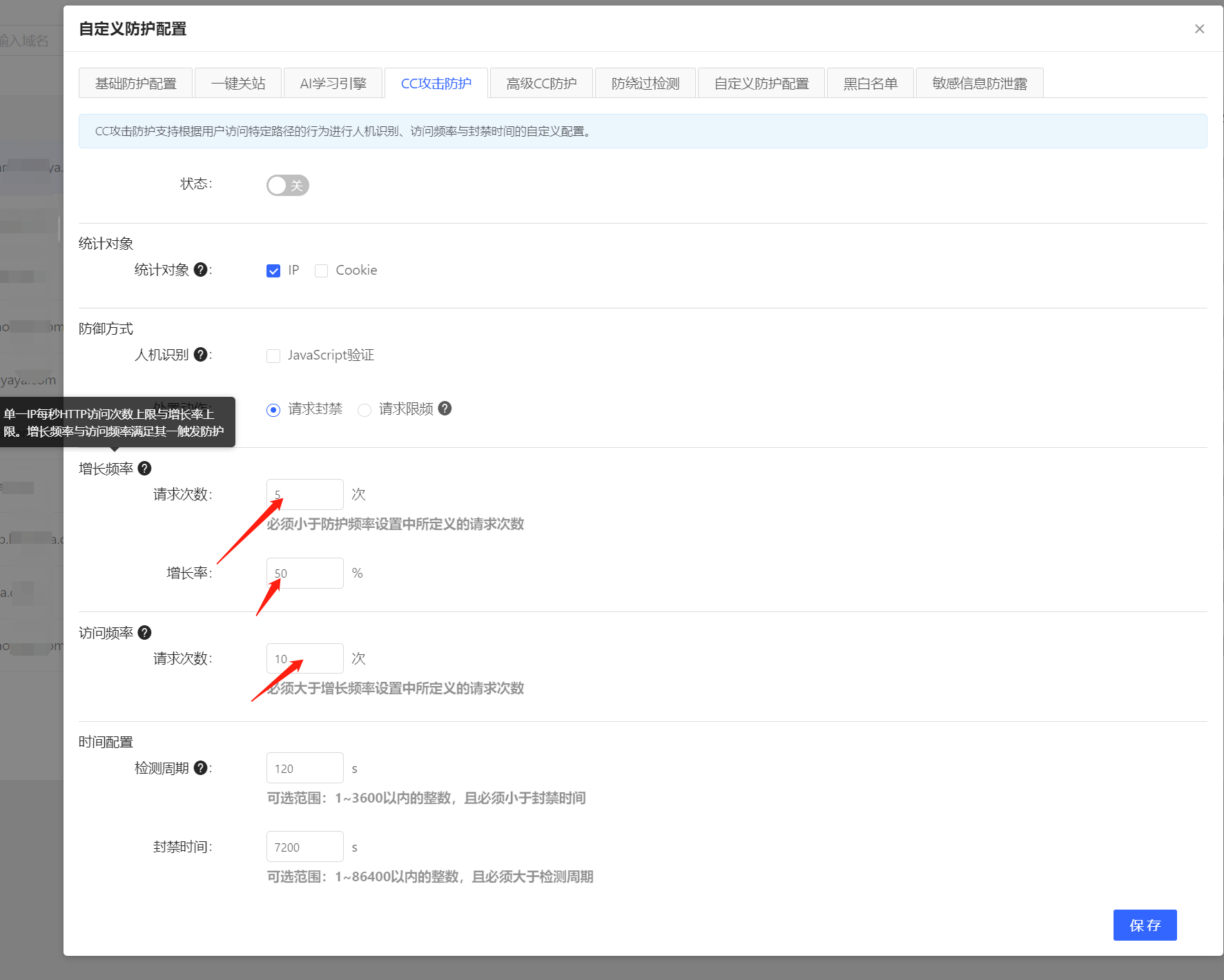
Task: Show help for 增长频率
Action: [144, 469]
